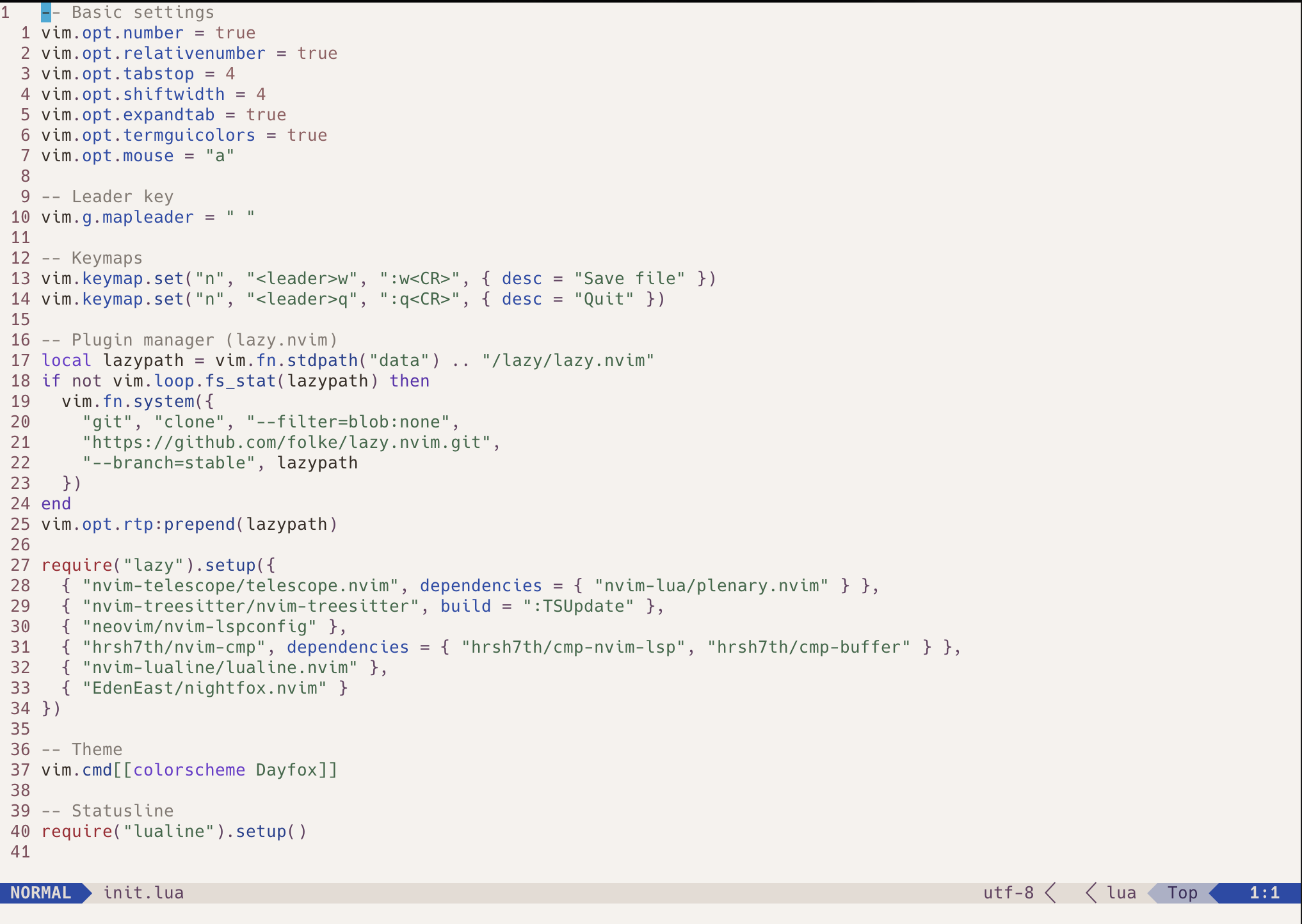Screen dimensions: 1302x924
Task: Click the highlighted cursor block on first line
Action: (x=46, y=12)
